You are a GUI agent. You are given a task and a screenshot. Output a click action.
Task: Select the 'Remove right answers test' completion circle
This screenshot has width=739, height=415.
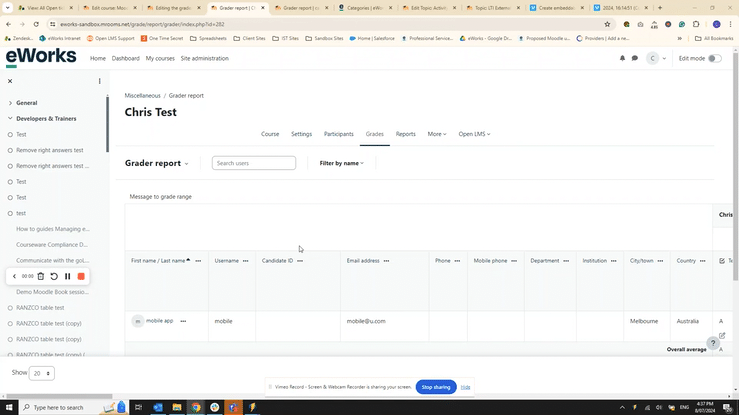coord(10,150)
